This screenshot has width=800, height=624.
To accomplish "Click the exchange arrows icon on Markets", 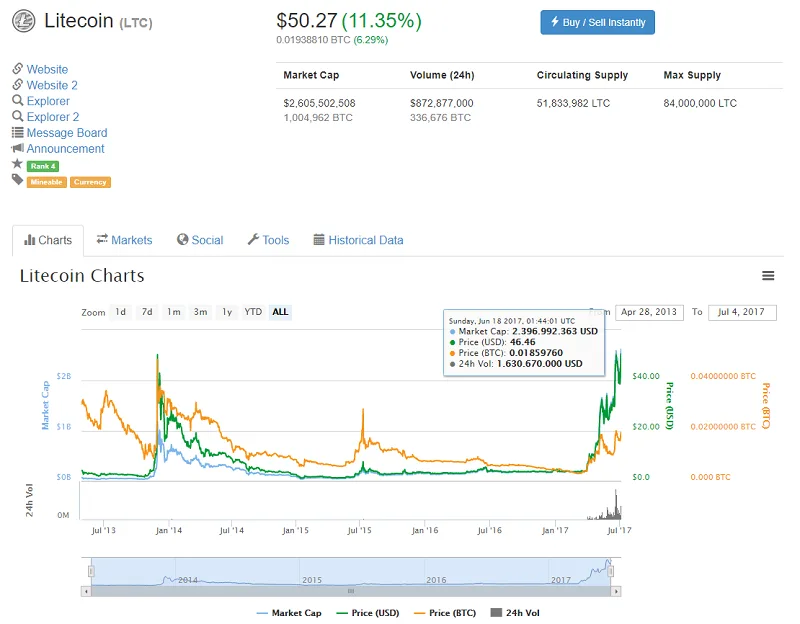I will point(103,239).
